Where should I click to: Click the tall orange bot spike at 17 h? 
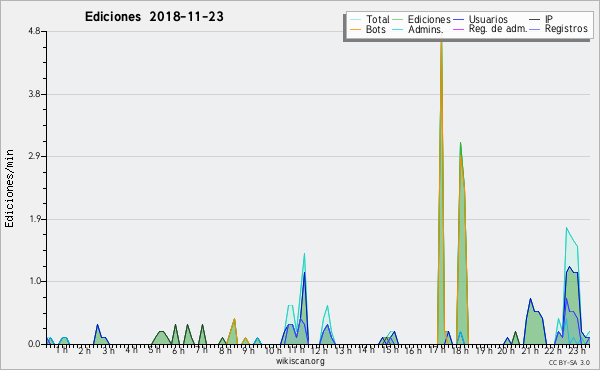pos(441,191)
